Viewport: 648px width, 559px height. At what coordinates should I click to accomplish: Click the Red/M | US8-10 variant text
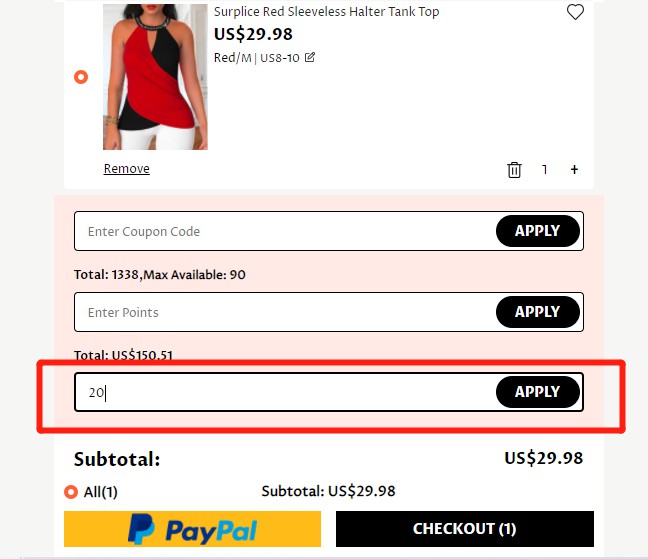(x=257, y=58)
